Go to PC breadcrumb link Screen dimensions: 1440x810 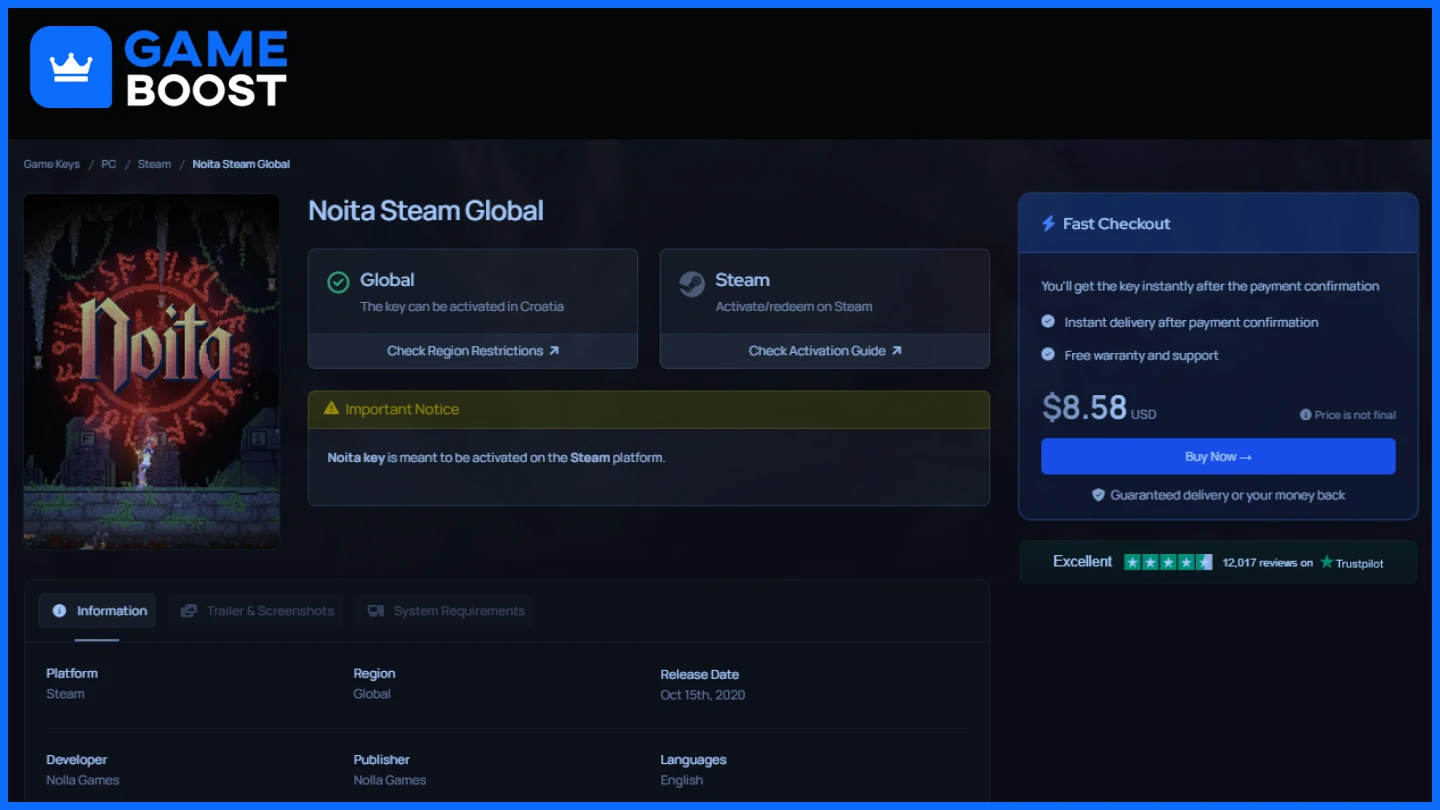pos(109,164)
